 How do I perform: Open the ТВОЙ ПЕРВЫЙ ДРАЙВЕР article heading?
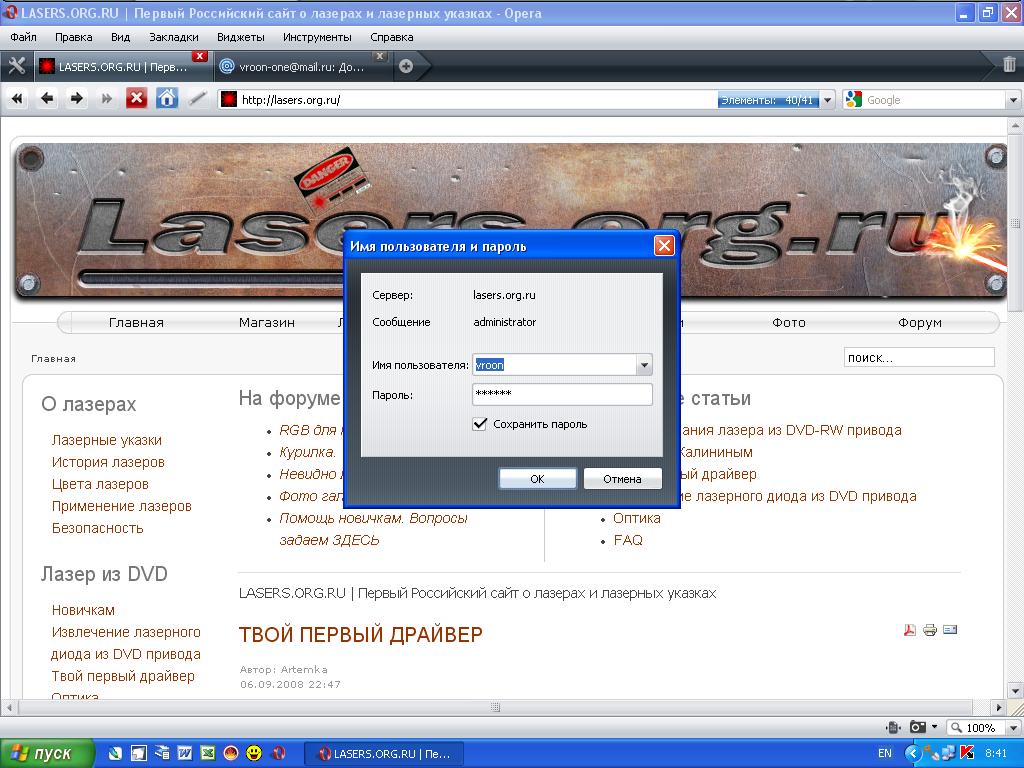[360, 635]
